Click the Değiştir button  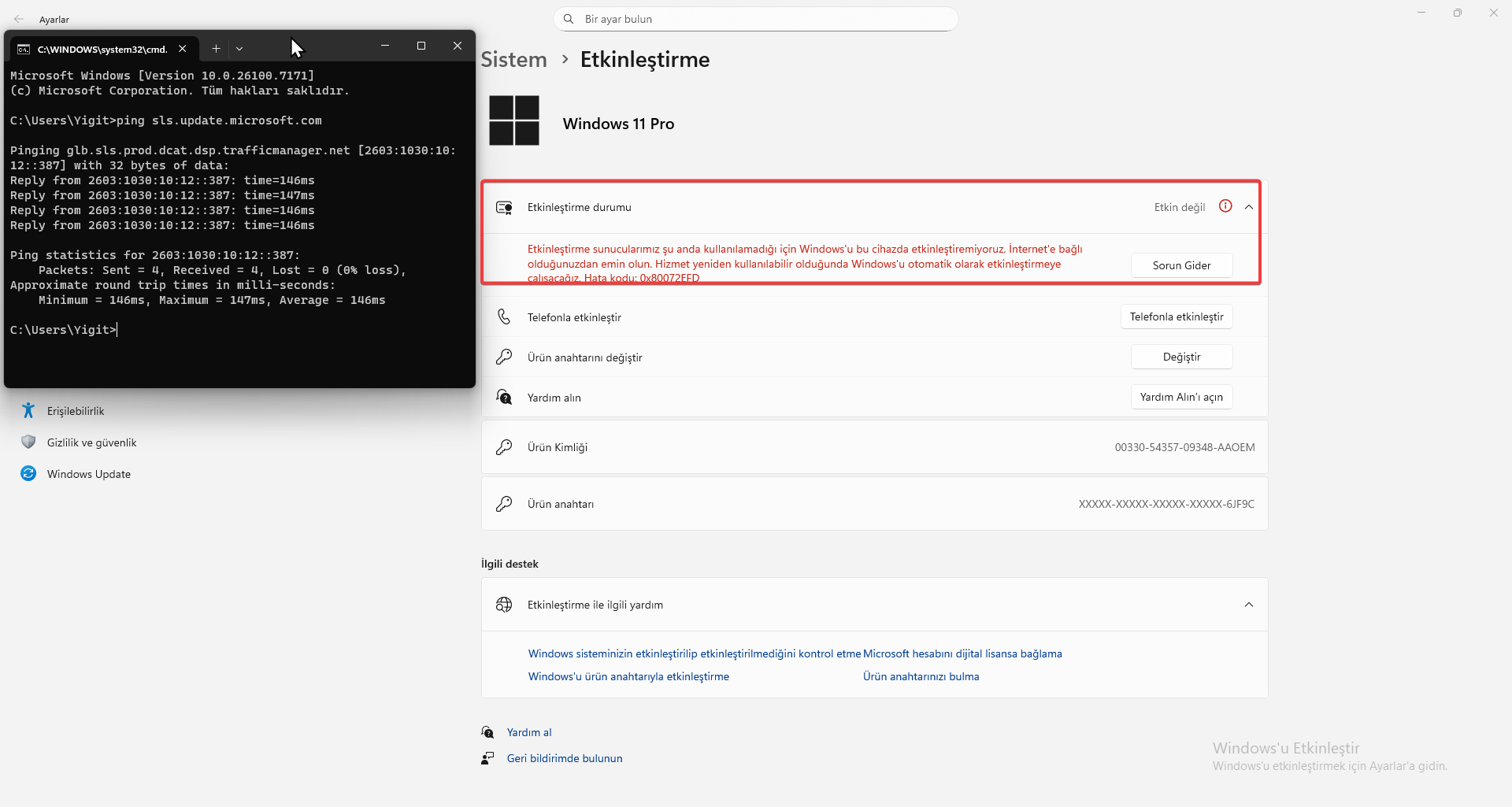(x=1181, y=357)
